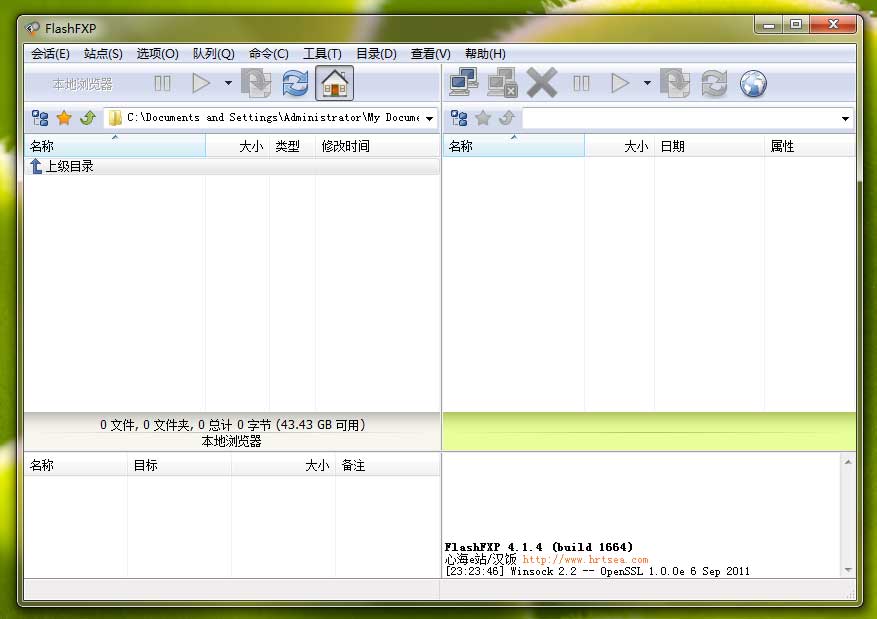
Task: Click the remote pane refresh icon
Action: tap(714, 83)
